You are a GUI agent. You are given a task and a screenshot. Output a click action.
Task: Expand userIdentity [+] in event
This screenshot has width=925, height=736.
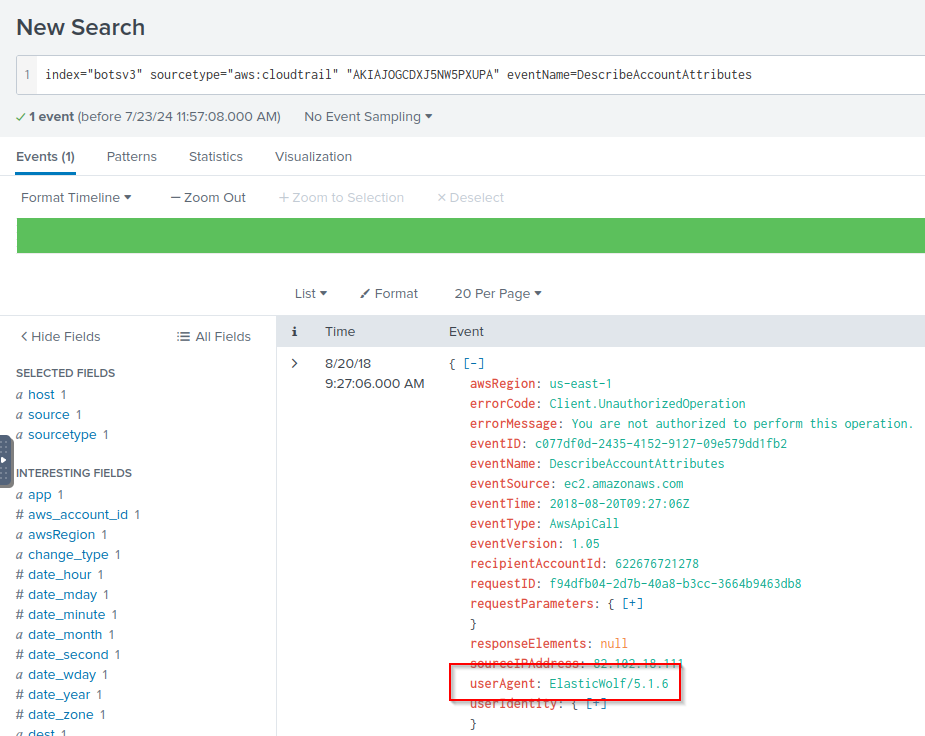pyautogui.click(x=596, y=704)
